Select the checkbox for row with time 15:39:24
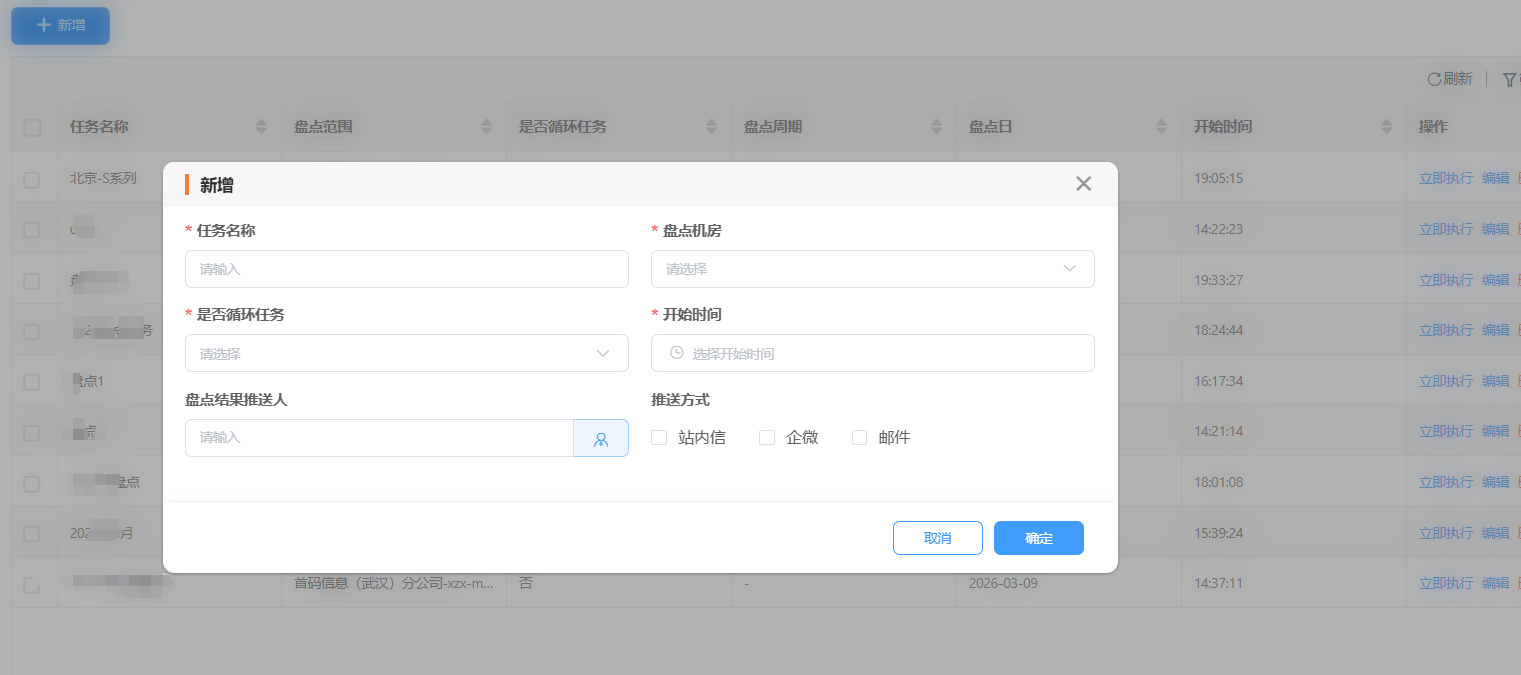 click(32, 533)
